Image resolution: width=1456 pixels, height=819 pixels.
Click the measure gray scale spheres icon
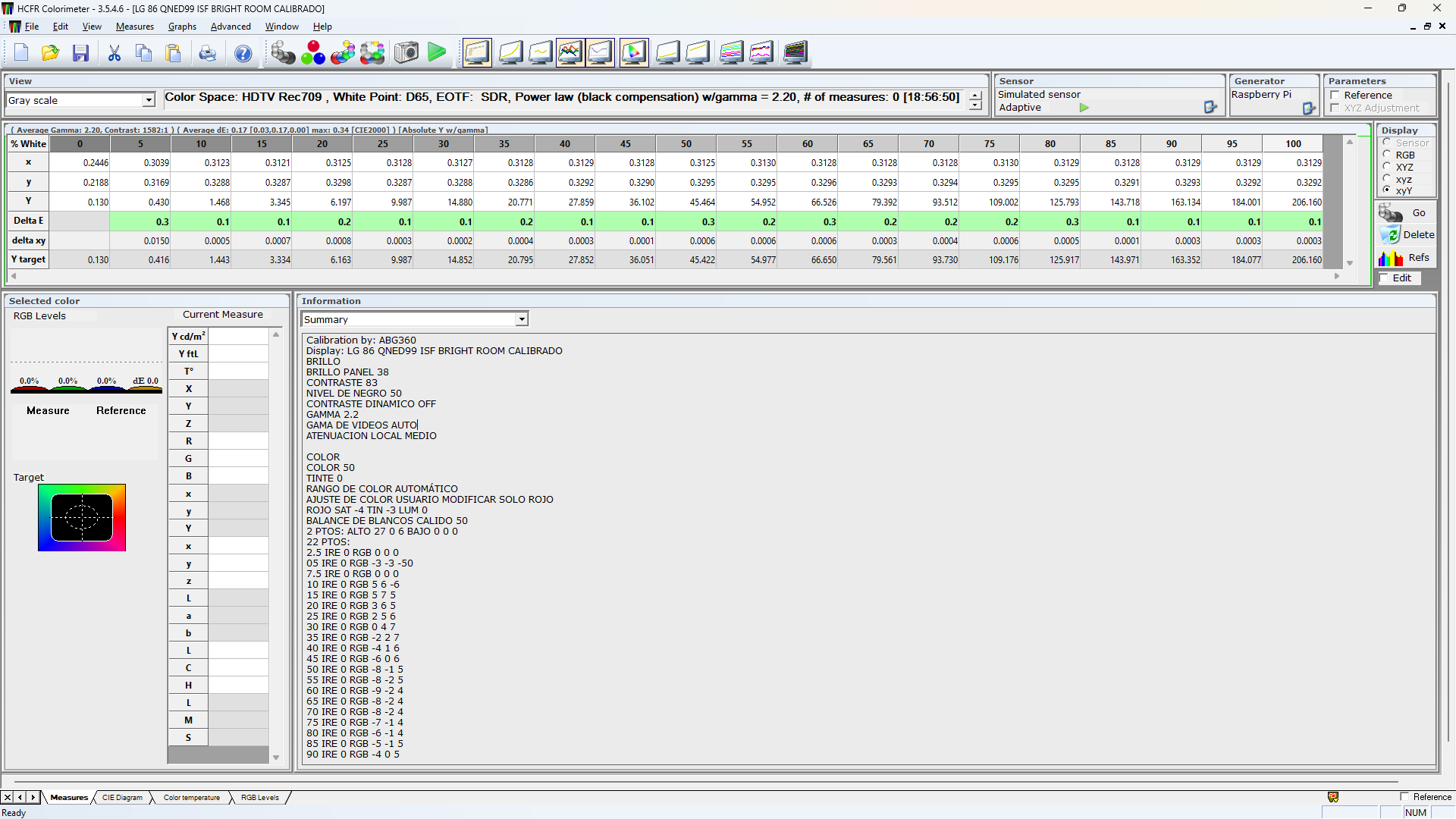(x=282, y=53)
